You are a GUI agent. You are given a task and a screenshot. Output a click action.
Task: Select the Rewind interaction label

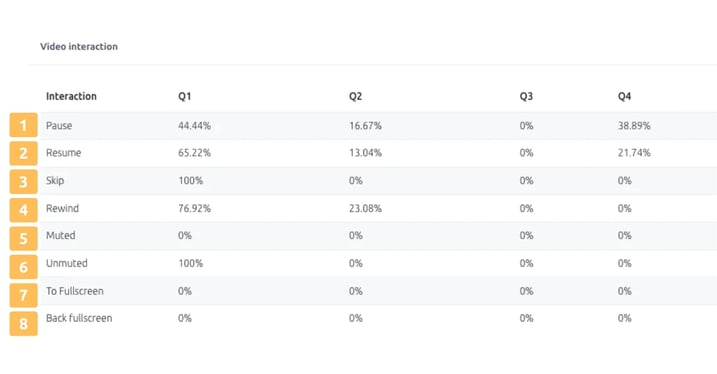[63, 208]
